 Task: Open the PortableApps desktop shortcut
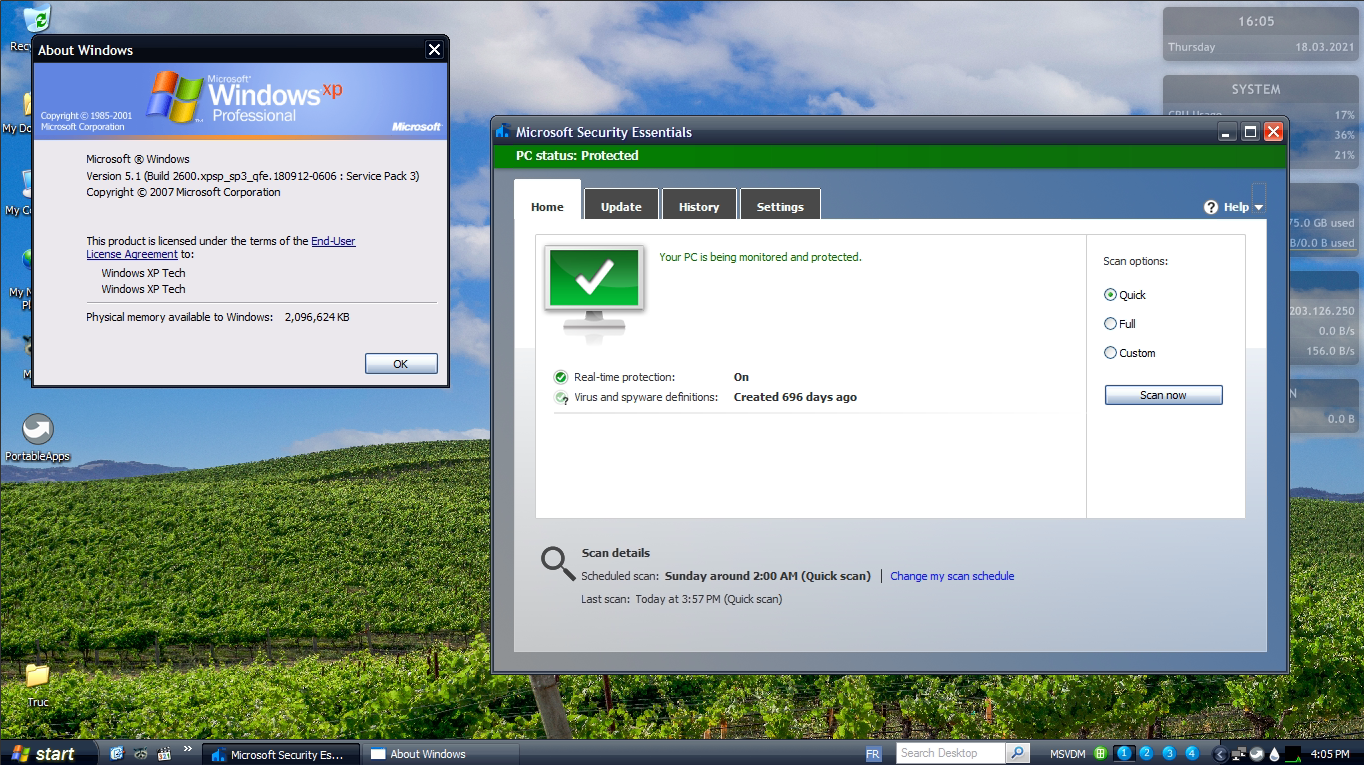(38, 431)
